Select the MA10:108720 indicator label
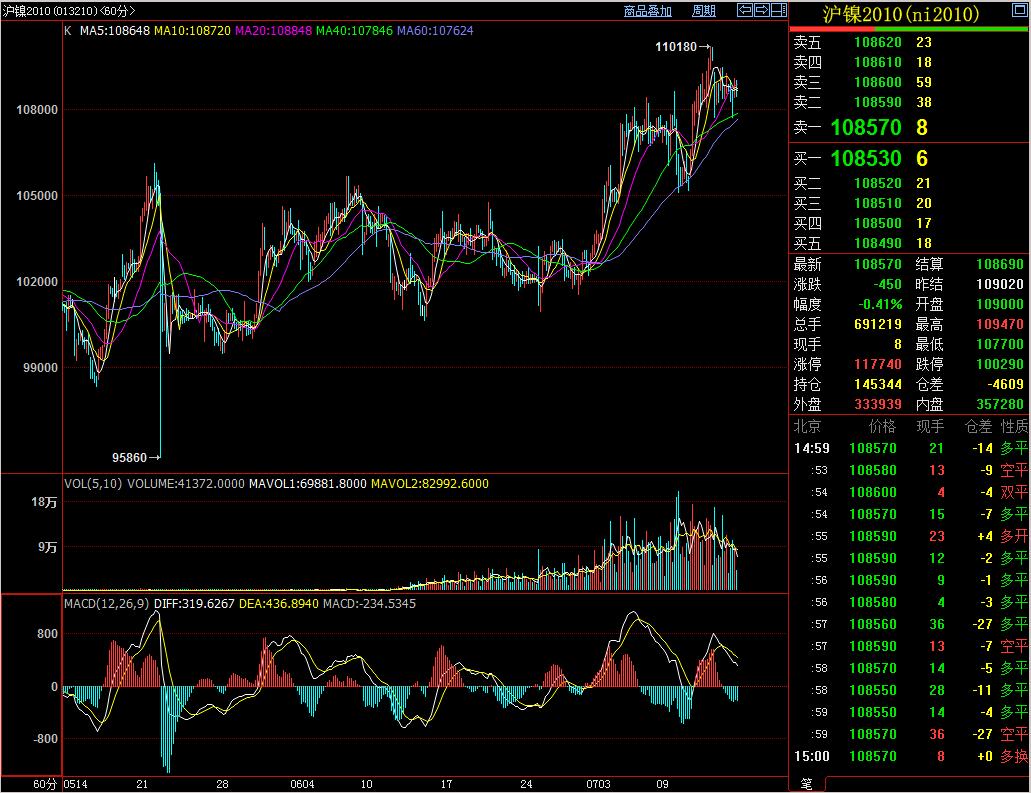 click(x=192, y=30)
